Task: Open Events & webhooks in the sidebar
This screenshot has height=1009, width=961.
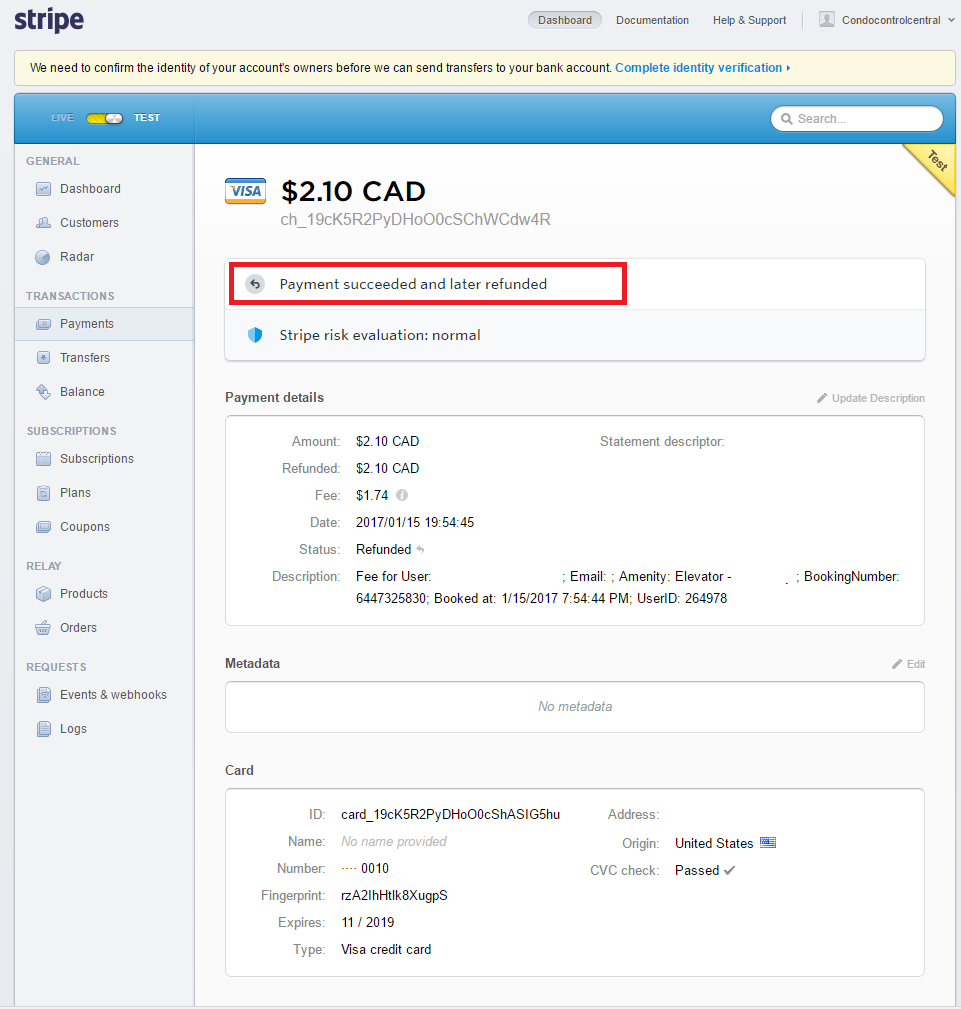Action: pos(113,695)
